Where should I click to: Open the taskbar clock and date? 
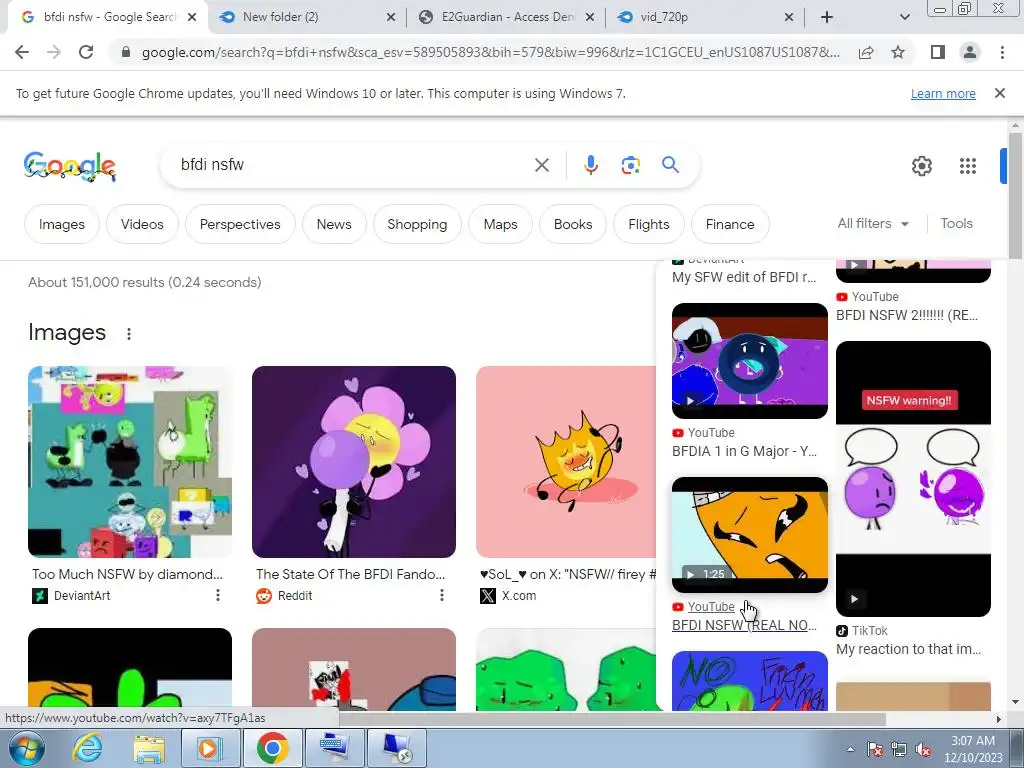tap(972, 749)
